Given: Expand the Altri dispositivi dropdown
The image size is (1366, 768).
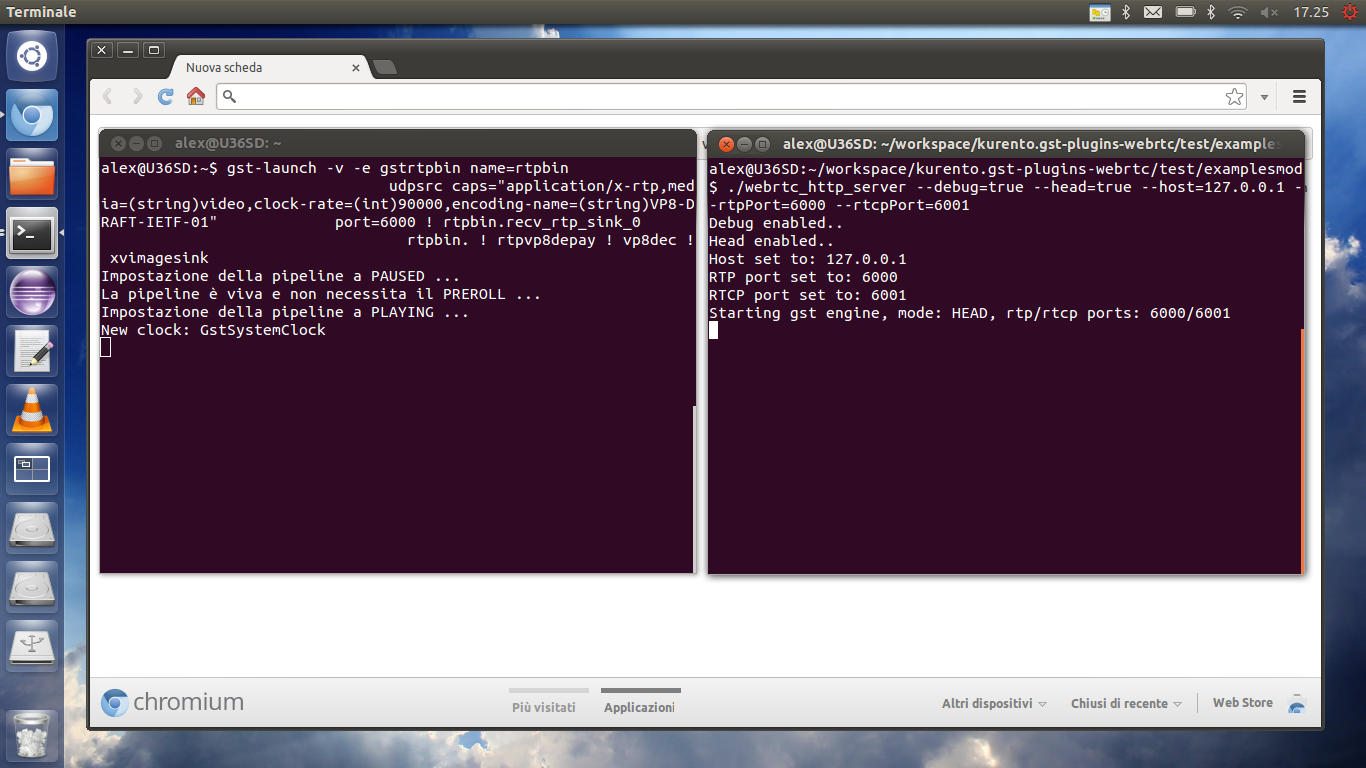Looking at the screenshot, I should 994,703.
